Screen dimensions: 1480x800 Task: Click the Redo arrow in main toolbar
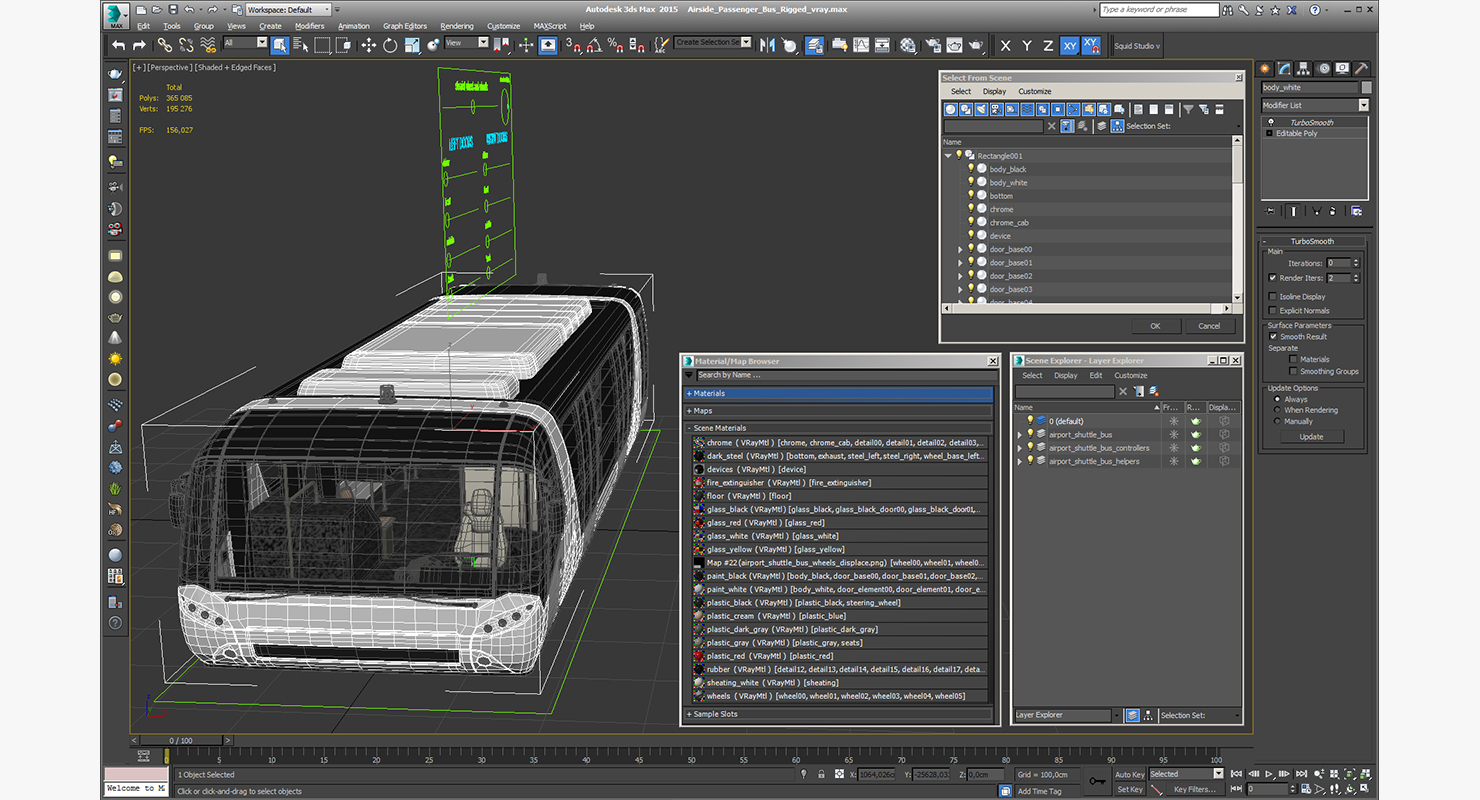click(139, 45)
